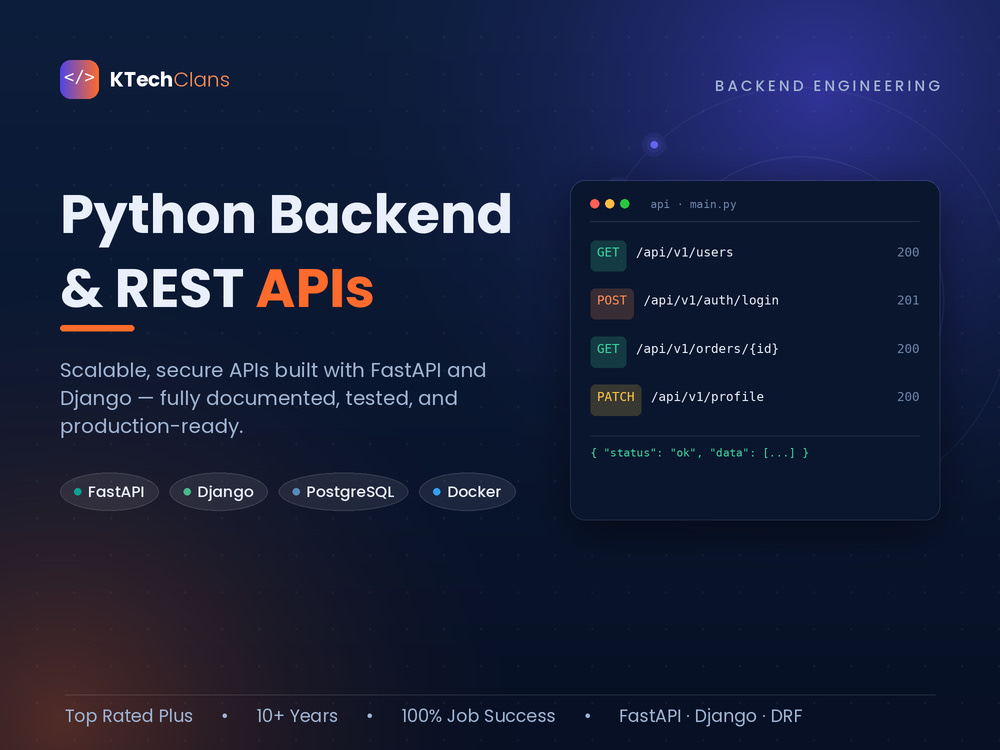Viewport: 1000px width, 750px height.
Task: Click the 200 status for /api/v1/orders/{id}
Action: click(x=908, y=349)
